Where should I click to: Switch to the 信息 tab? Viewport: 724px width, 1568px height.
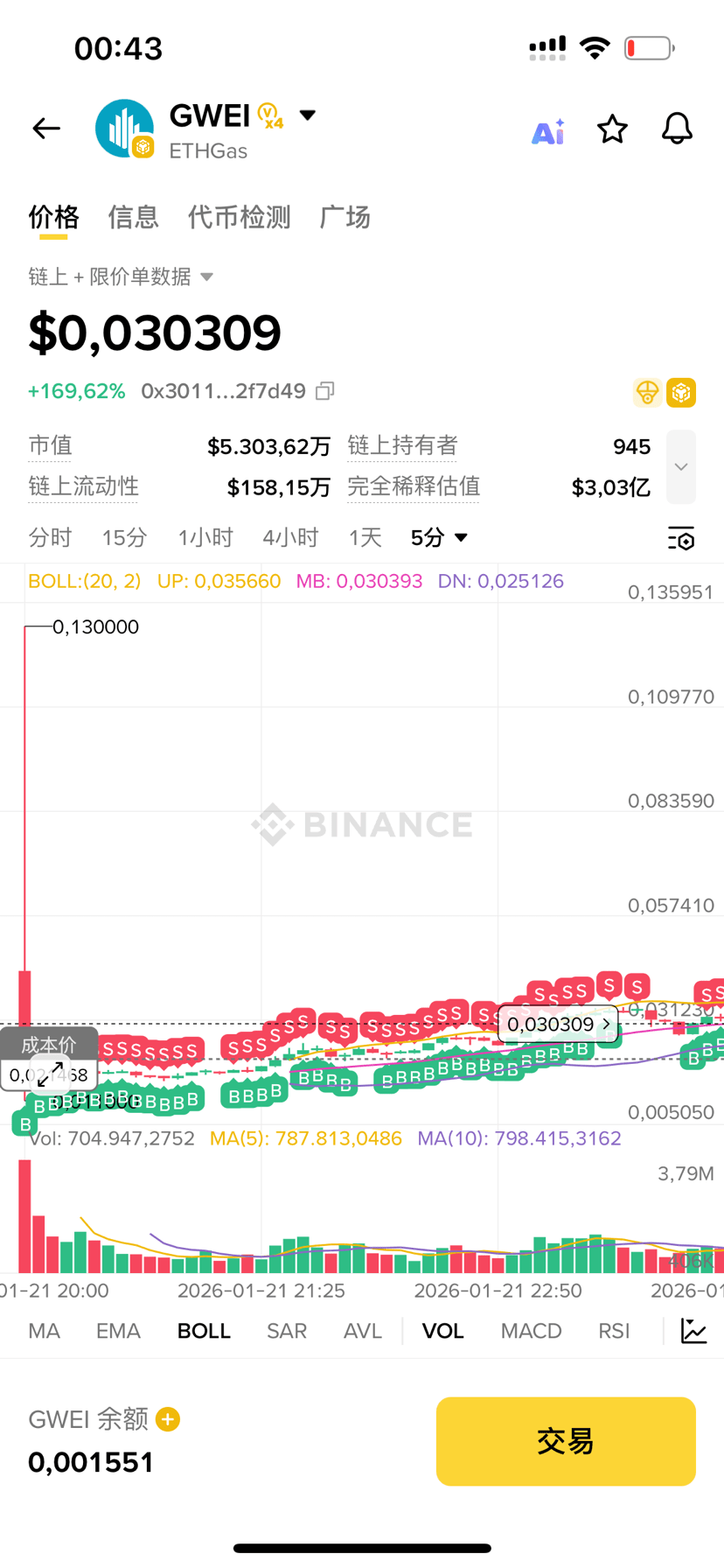coord(133,217)
